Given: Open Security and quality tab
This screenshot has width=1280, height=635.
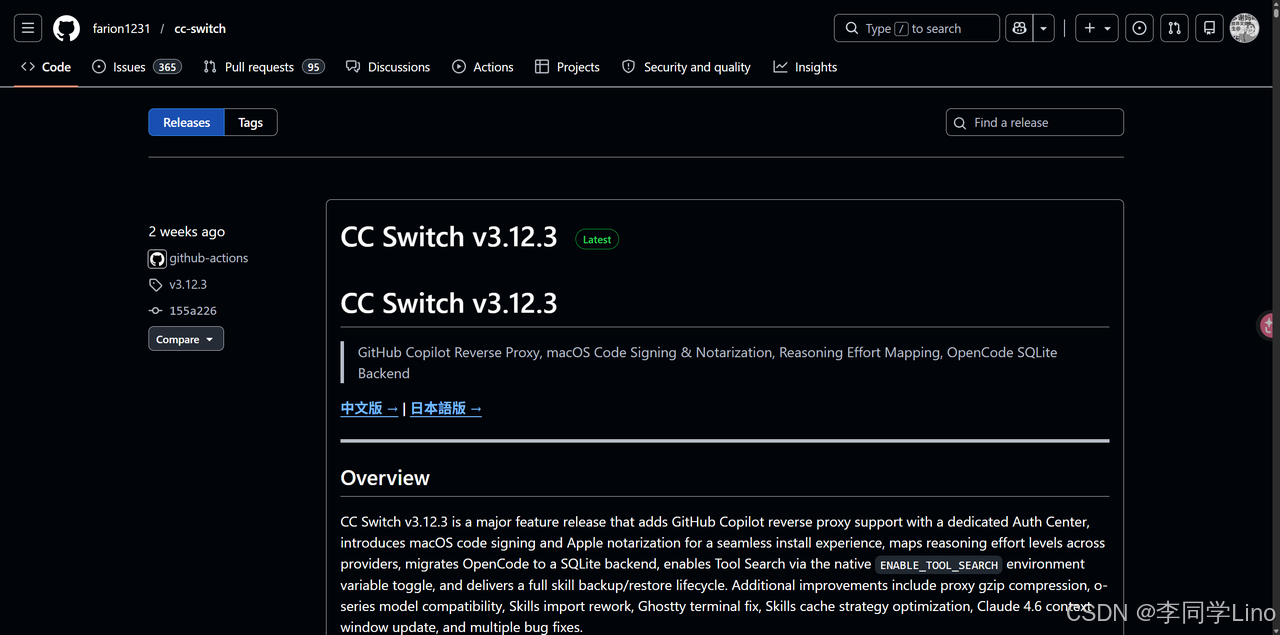Looking at the screenshot, I should pos(686,67).
